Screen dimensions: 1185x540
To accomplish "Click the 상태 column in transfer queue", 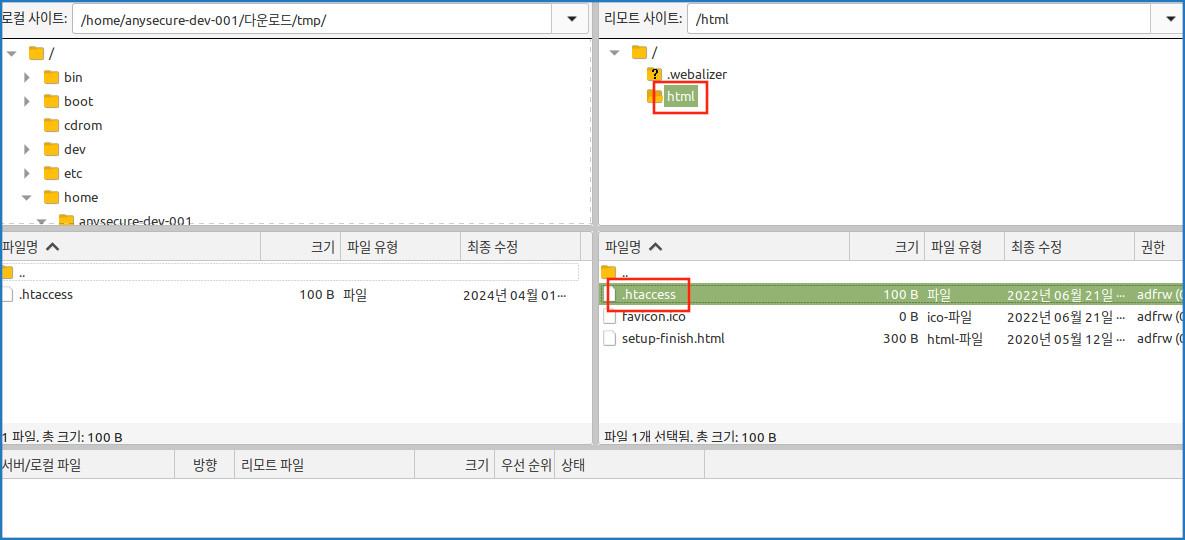I will (x=629, y=465).
